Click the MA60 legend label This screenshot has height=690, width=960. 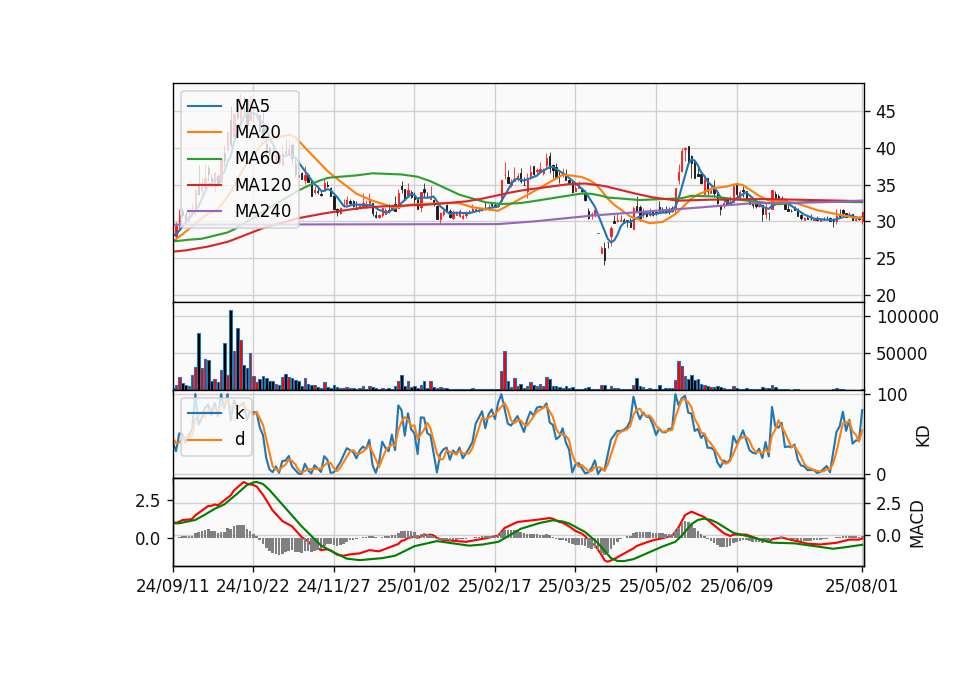[258, 158]
